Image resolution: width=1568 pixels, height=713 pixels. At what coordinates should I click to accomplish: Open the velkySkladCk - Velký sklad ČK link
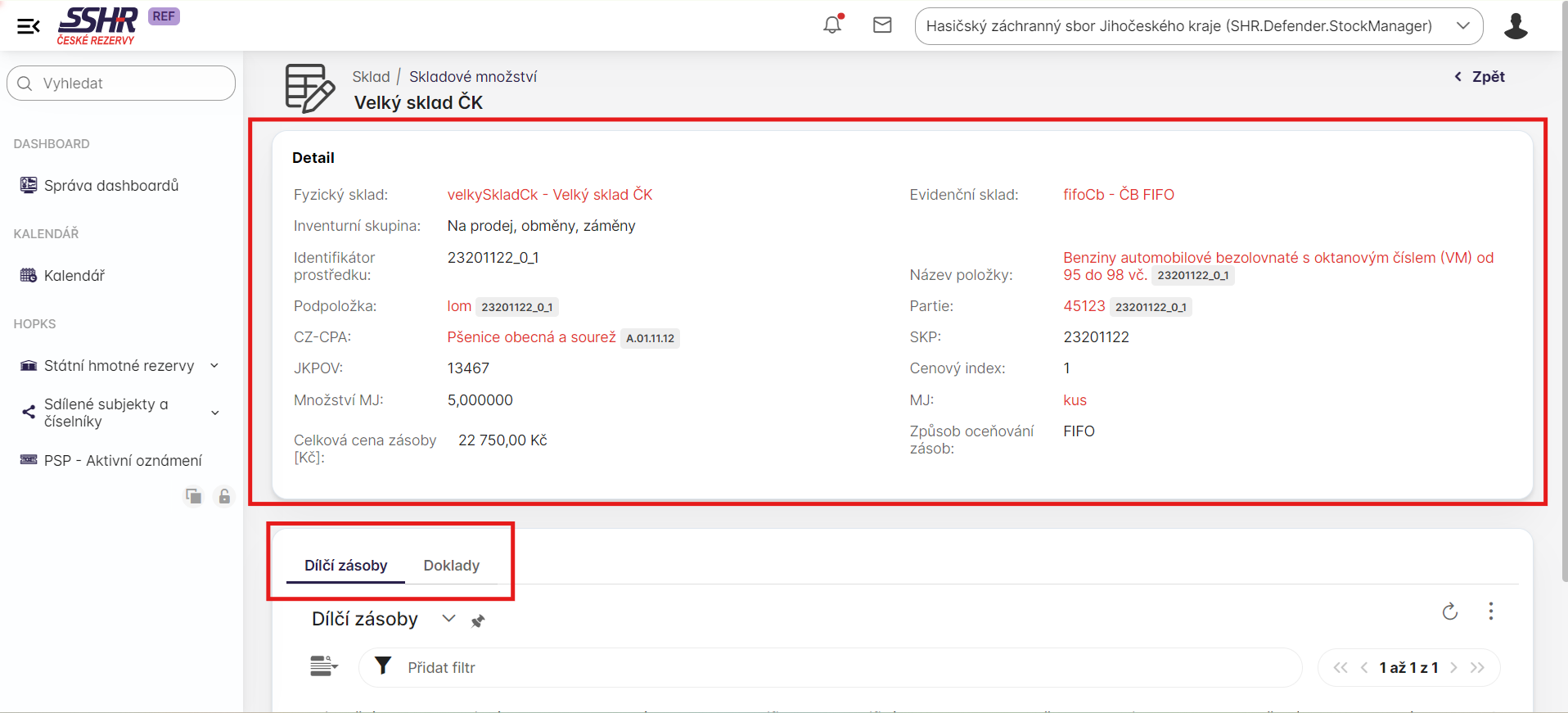549,195
